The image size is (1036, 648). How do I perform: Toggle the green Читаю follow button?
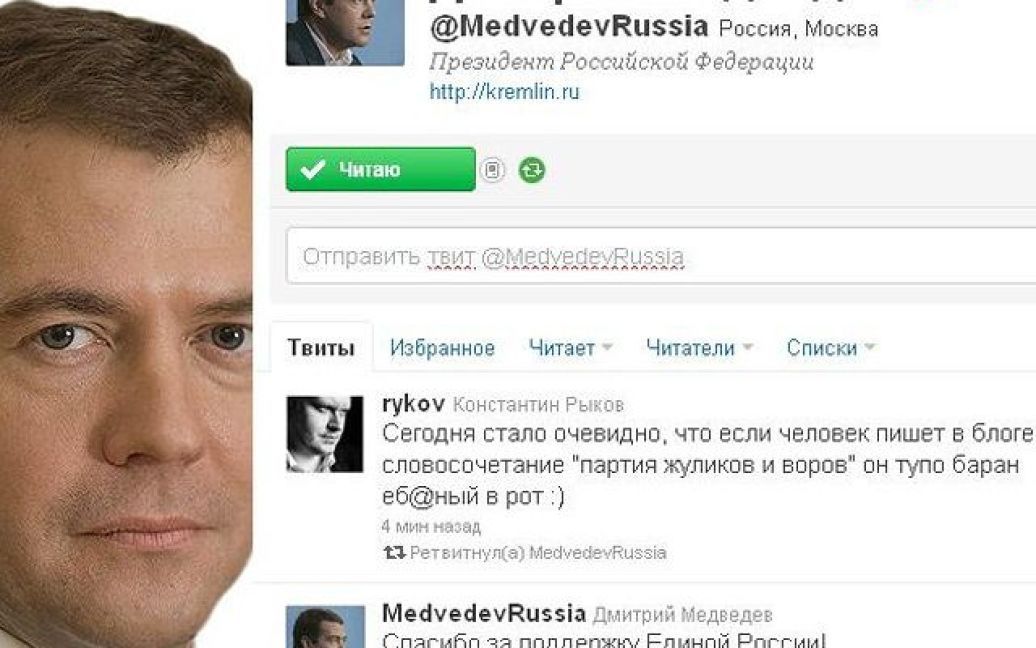pyautogui.click(x=381, y=169)
